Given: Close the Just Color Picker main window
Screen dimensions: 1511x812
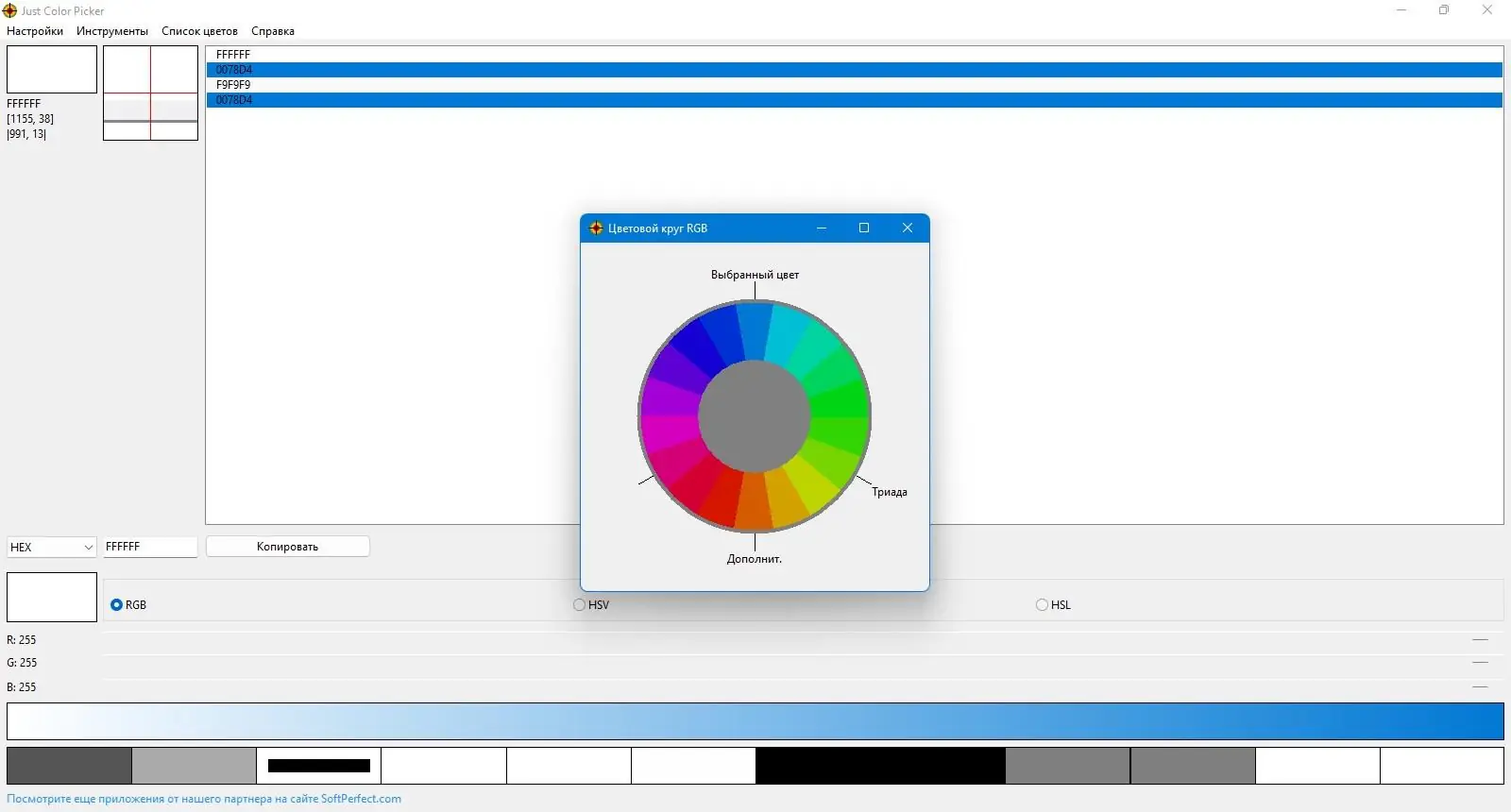Looking at the screenshot, I should pyautogui.click(x=1487, y=10).
